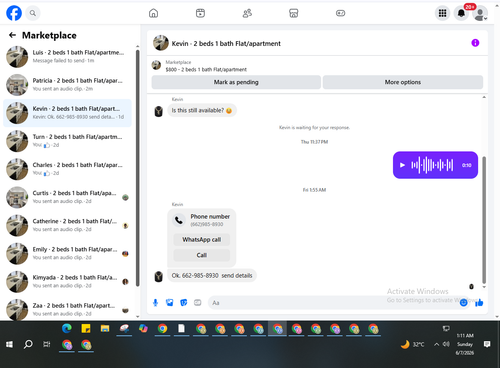Screen dimensions: 500x368
Task: Open the emoji picker in message box
Action: pyautogui.click(x=463, y=303)
